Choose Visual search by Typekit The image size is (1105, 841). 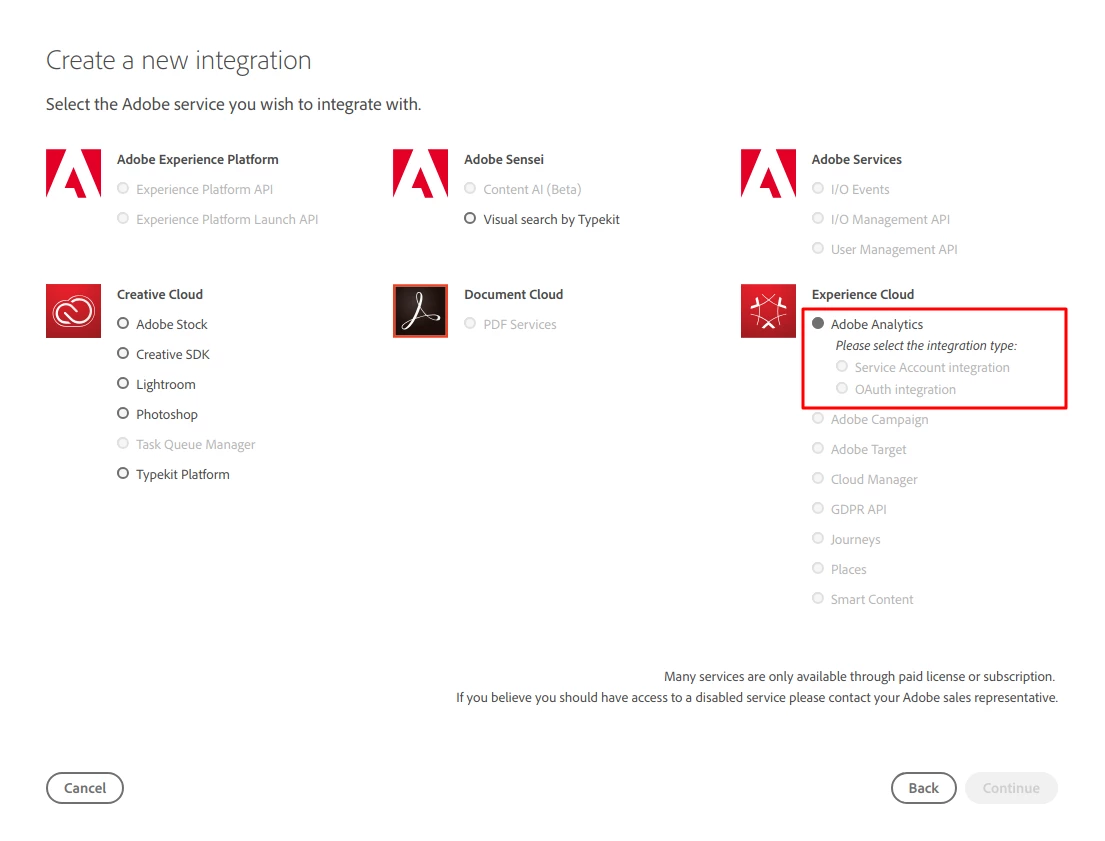(470, 219)
